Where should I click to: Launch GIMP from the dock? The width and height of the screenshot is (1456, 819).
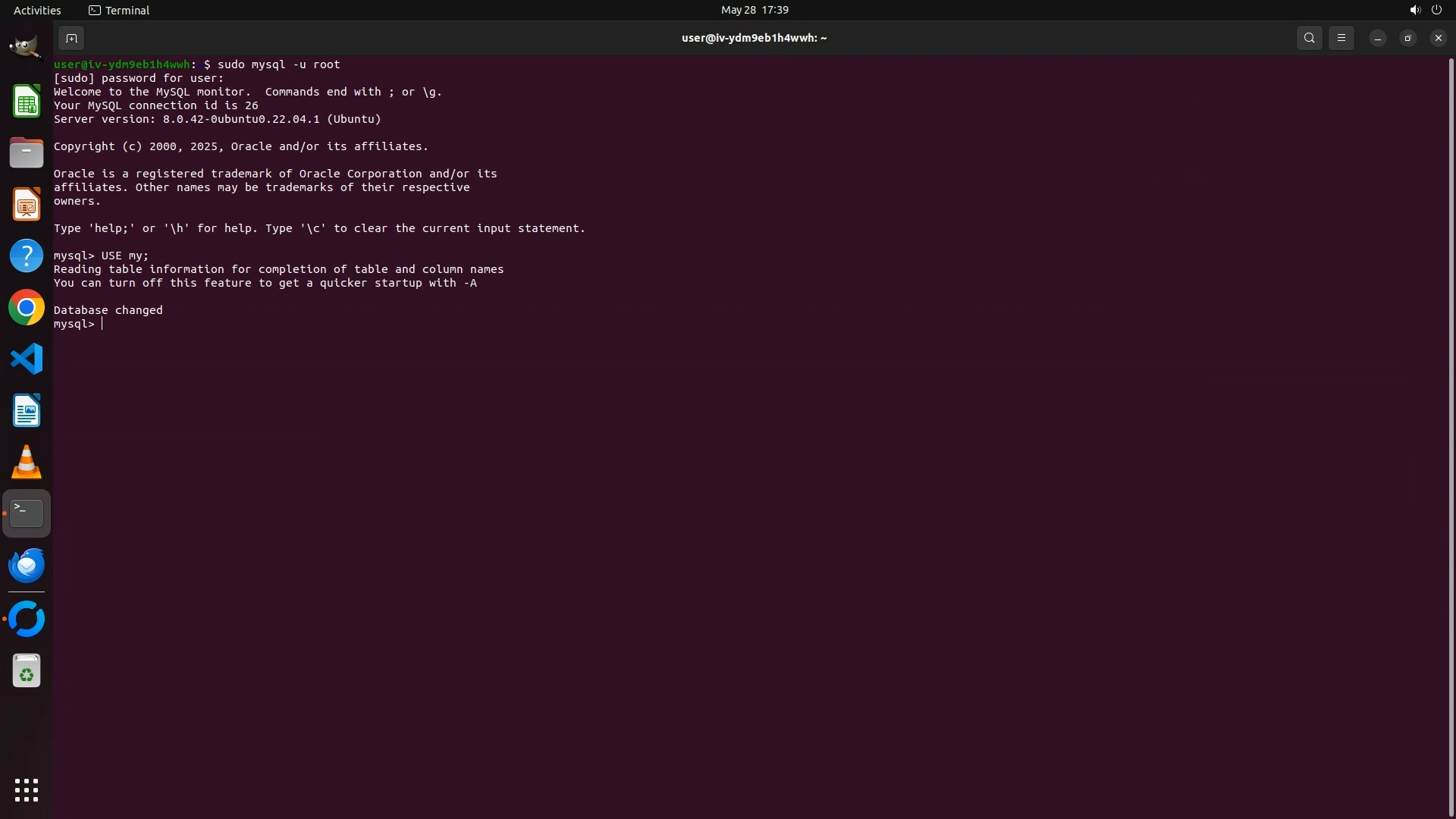pos(27,49)
